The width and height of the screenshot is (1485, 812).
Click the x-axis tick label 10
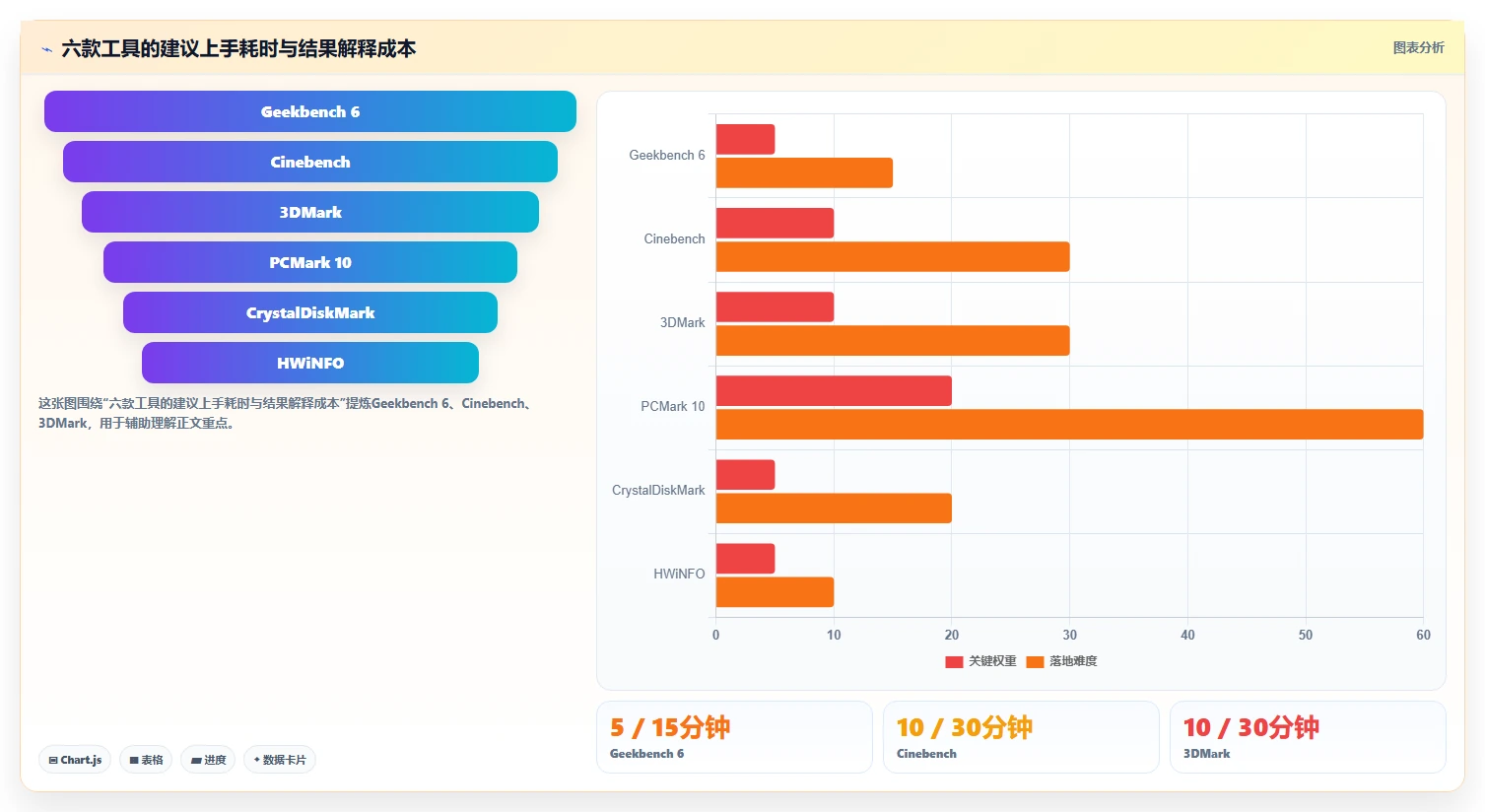(834, 635)
